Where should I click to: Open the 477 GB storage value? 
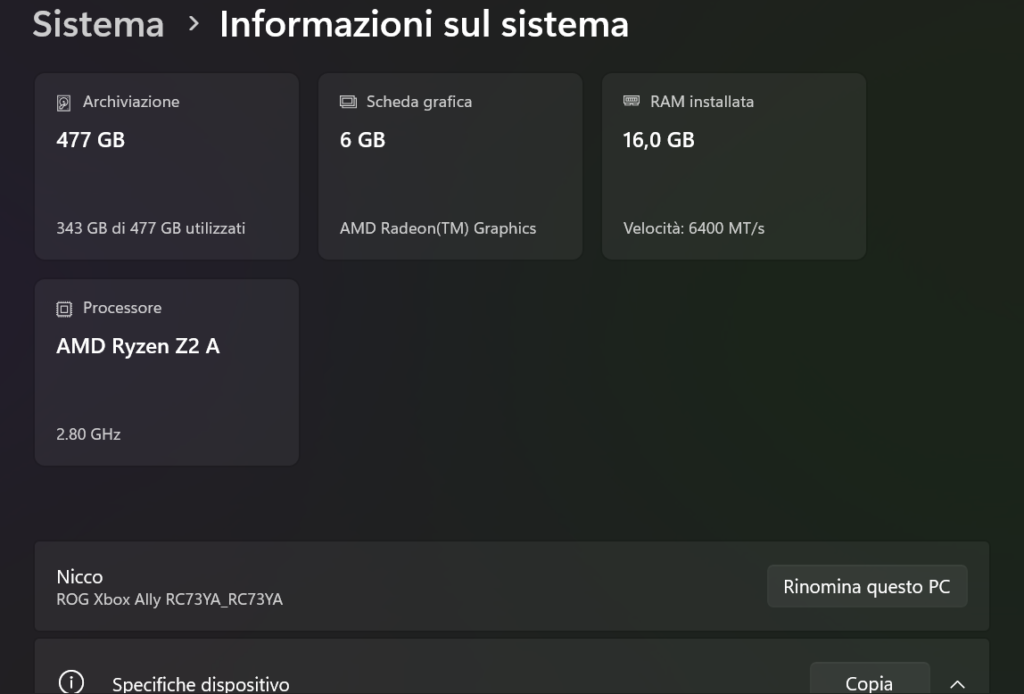pos(91,140)
